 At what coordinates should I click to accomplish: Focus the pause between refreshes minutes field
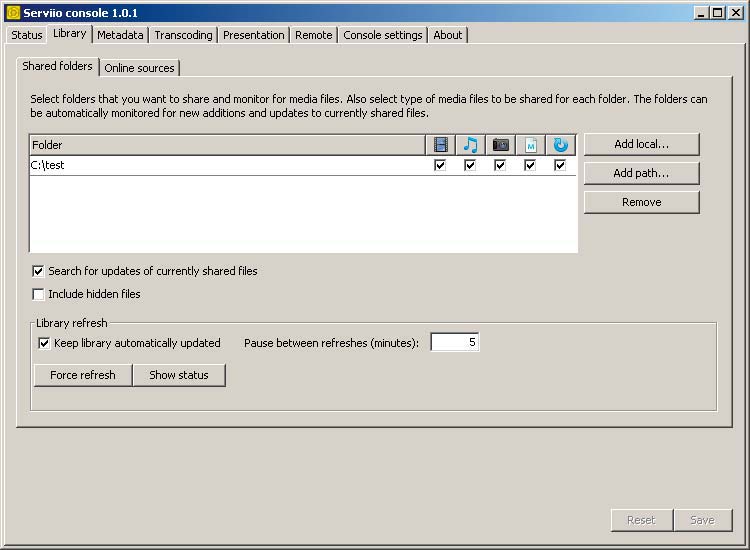(x=454, y=342)
